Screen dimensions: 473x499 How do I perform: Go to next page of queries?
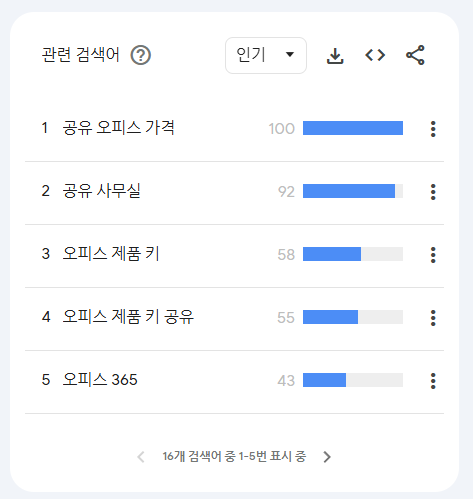pos(327,457)
